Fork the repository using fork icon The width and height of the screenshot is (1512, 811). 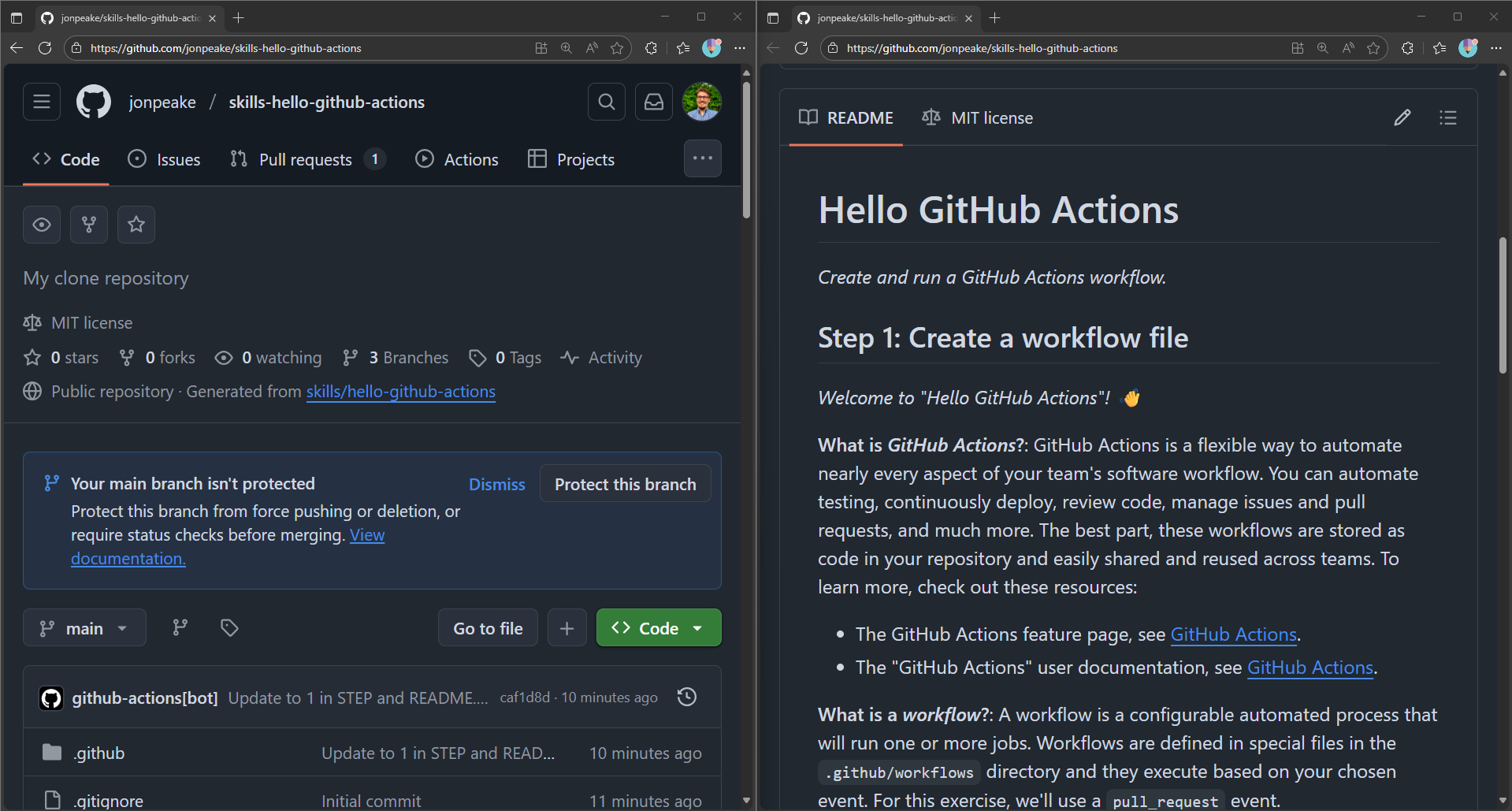(x=89, y=225)
